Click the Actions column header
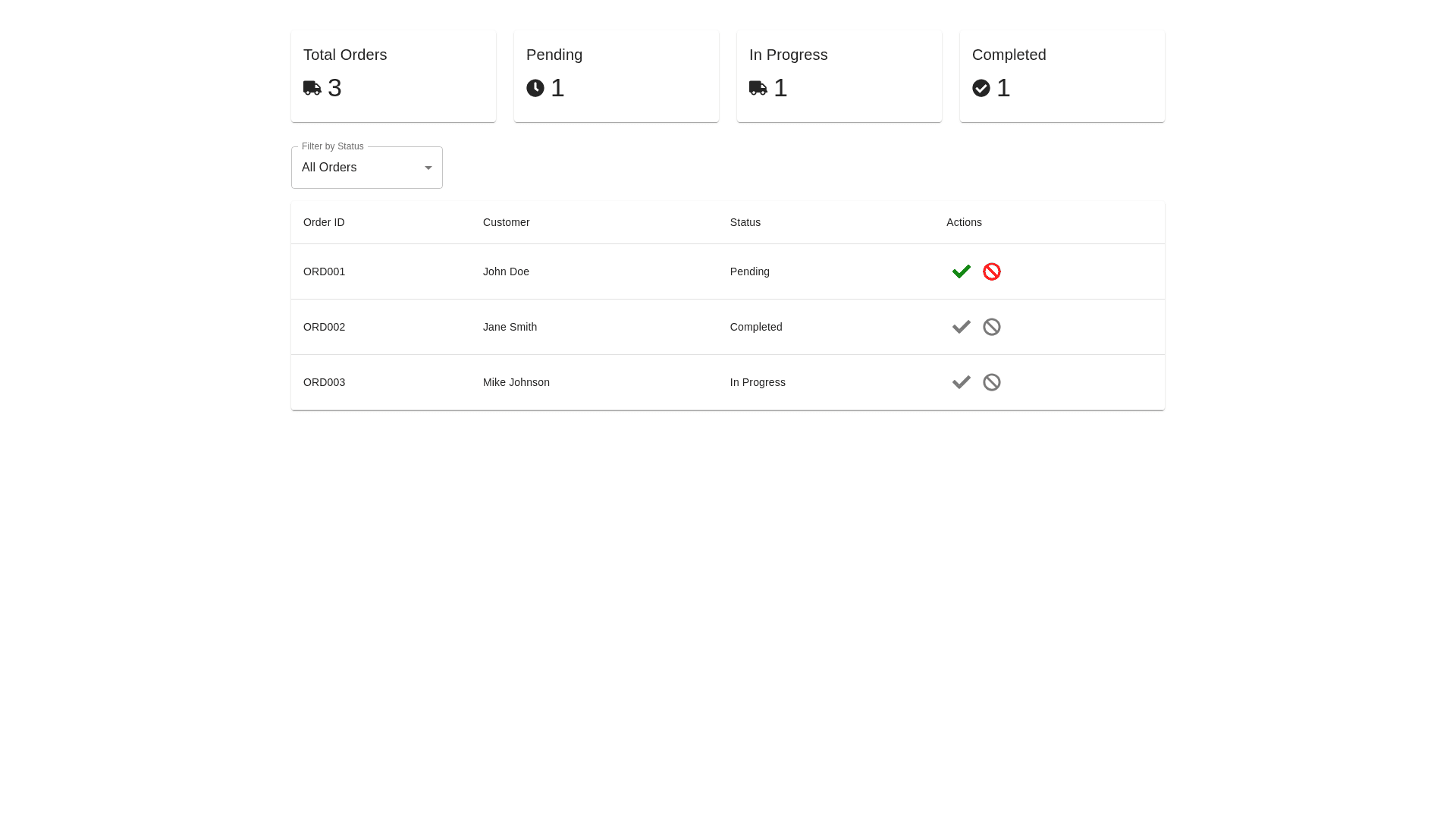The height and width of the screenshot is (819, 1456). [963, 222]
